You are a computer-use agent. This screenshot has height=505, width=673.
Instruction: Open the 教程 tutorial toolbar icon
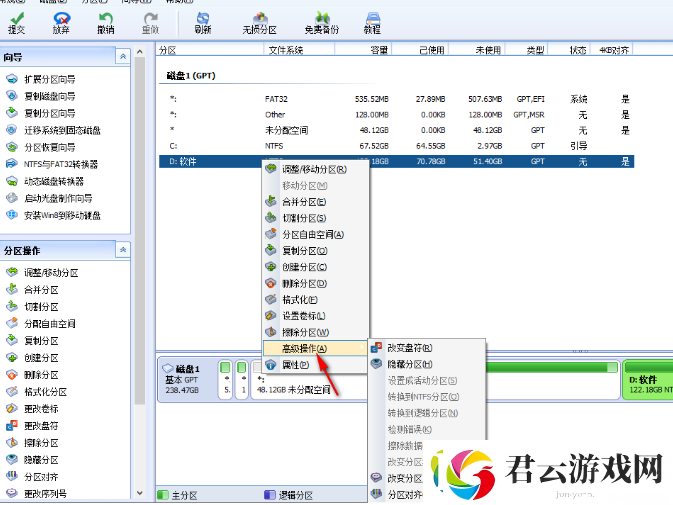pyautogui.click(x=372, y=23)
